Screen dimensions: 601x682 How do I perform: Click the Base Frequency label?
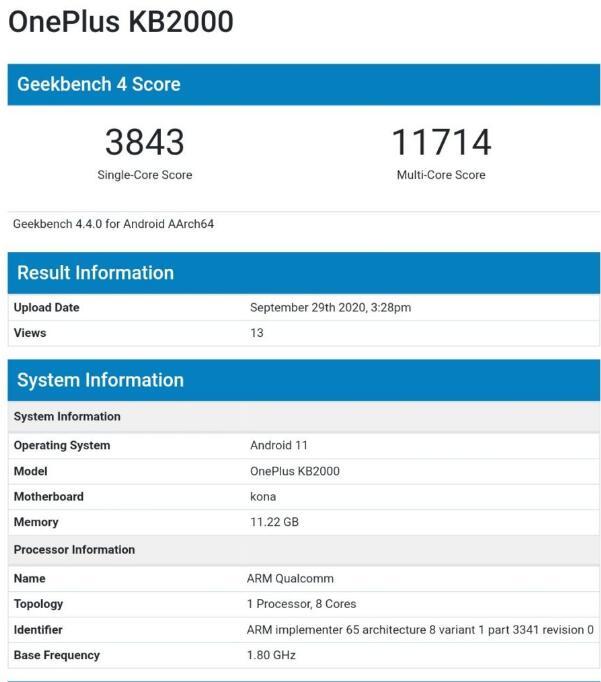coord(57,655)
